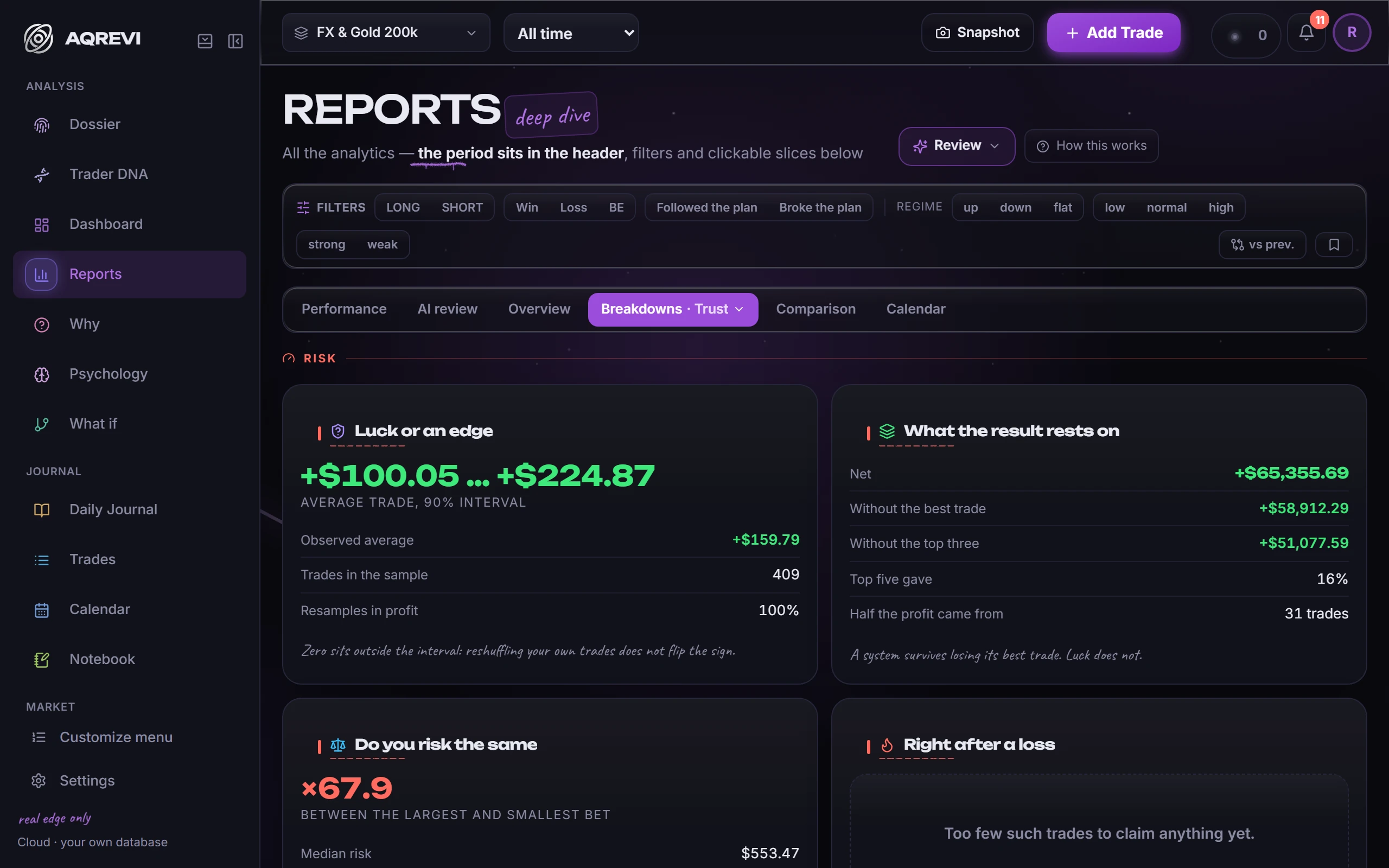
Task: Save filters with the bookmark icon
Action: click(1334, 245)
